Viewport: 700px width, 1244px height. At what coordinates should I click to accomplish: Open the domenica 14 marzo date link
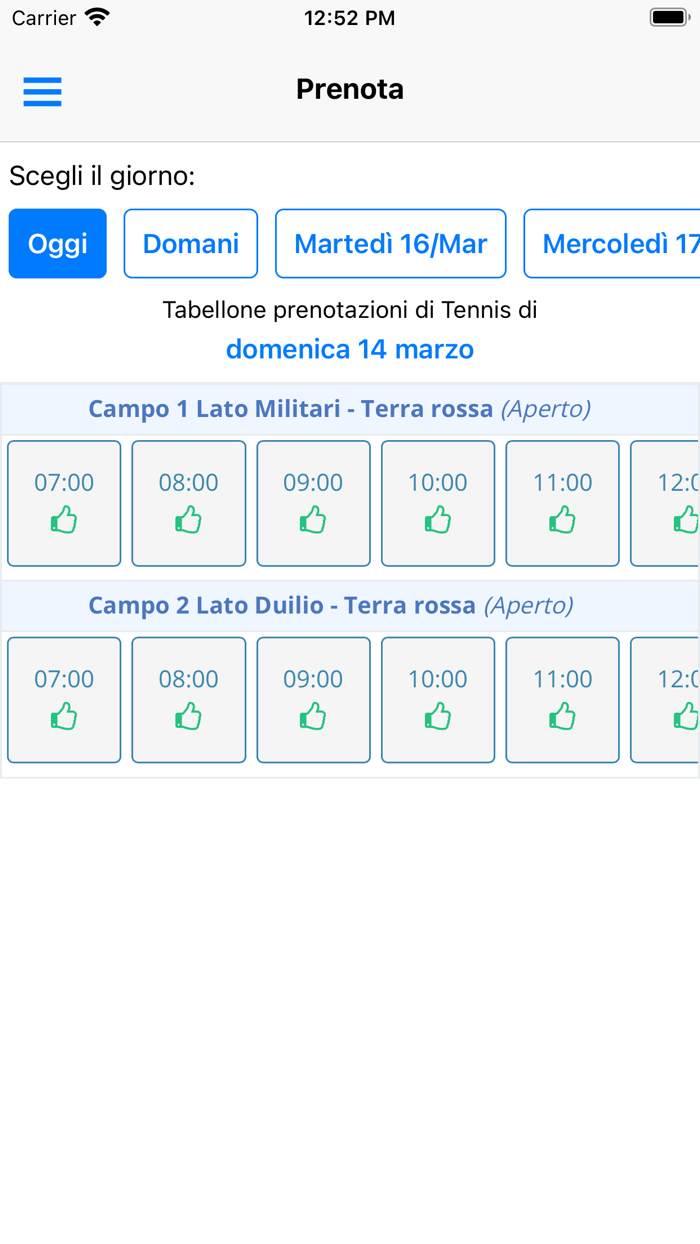tap(350, 349)
